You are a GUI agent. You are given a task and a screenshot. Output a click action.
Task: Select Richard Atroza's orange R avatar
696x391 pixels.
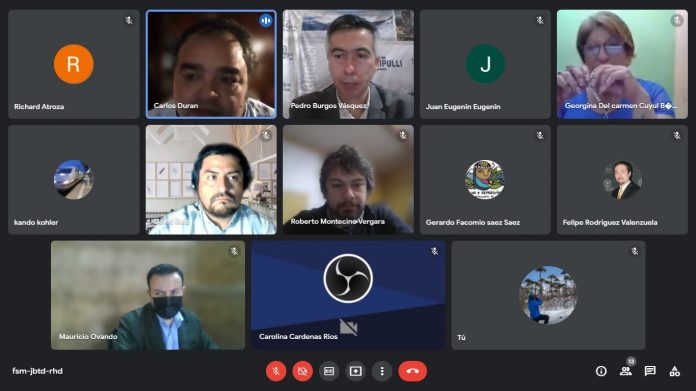[x=74, y=64]
